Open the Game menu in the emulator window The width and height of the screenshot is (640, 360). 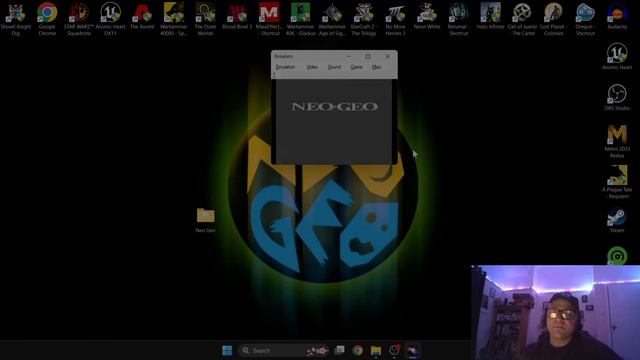pyautogui.click(x=356, y=67)
